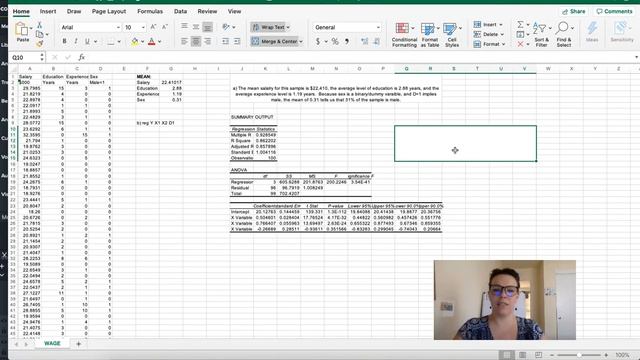This screenshot has height=360, width=640.
Task: Align cell contents to middle
Action: click(x=196, y=27)
